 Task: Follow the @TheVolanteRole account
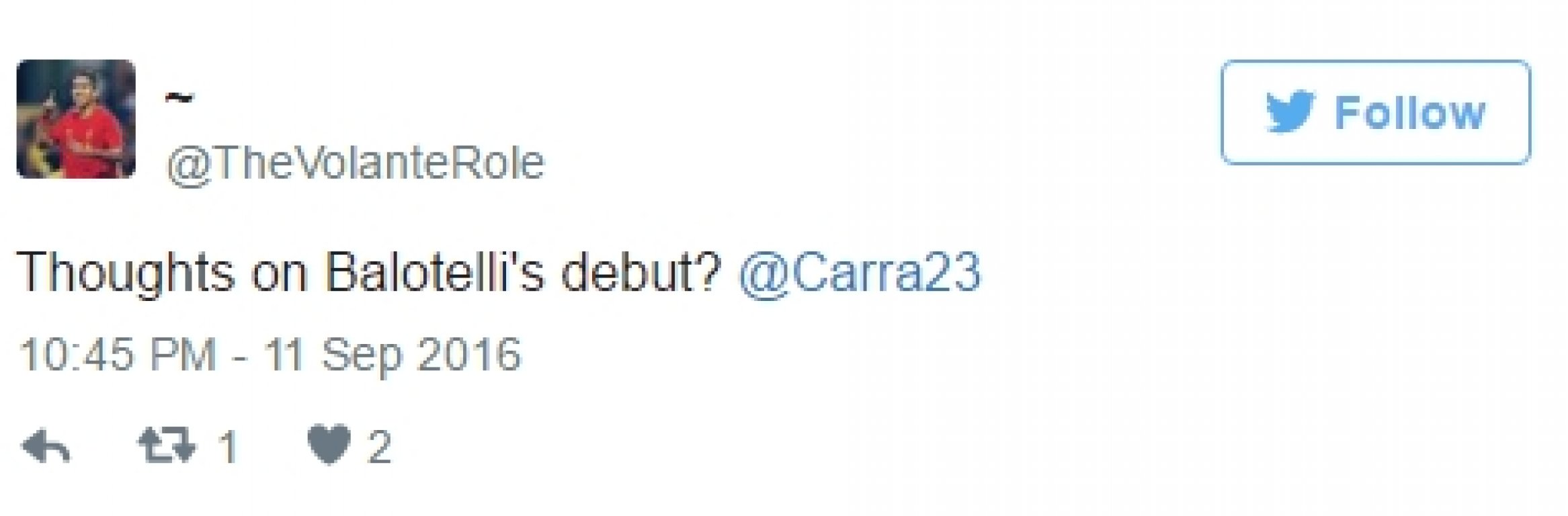(x=1375, y=112)
